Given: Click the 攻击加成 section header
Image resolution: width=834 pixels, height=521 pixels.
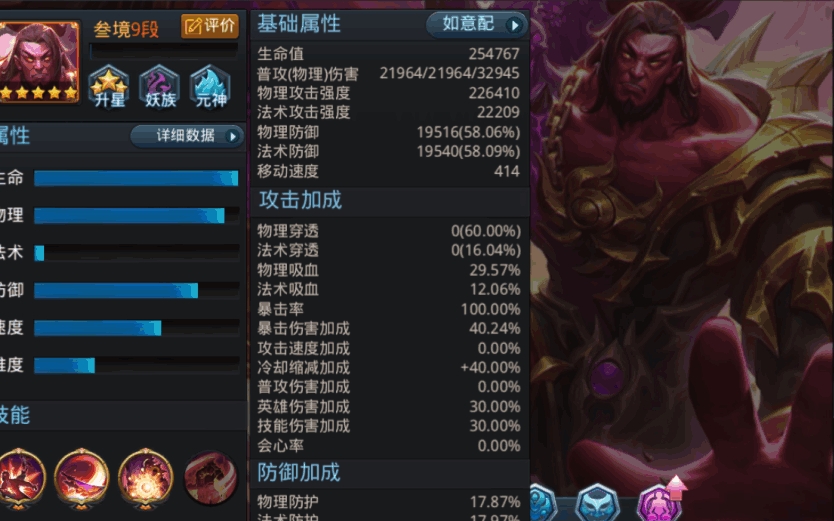Looking at the screenshot, I should 300,200.
